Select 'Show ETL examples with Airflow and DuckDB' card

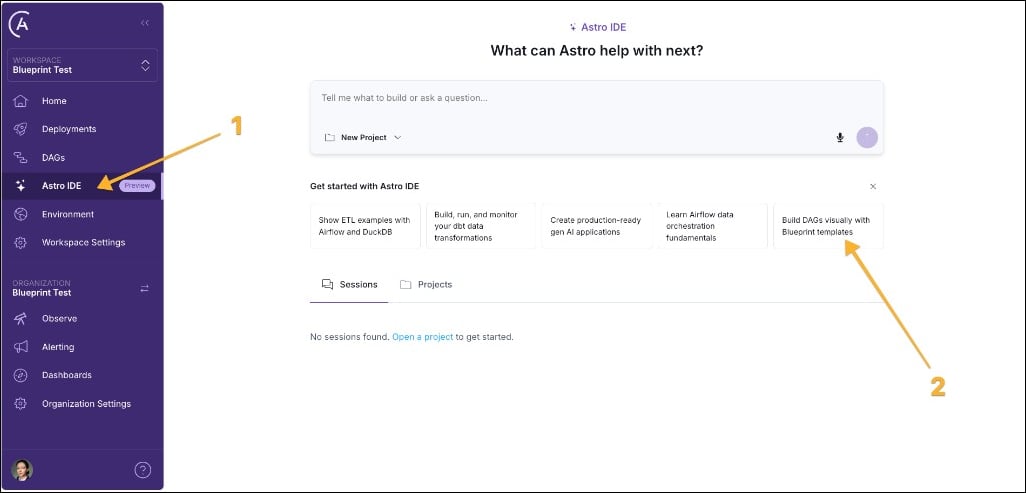click(x=365, y=226)
